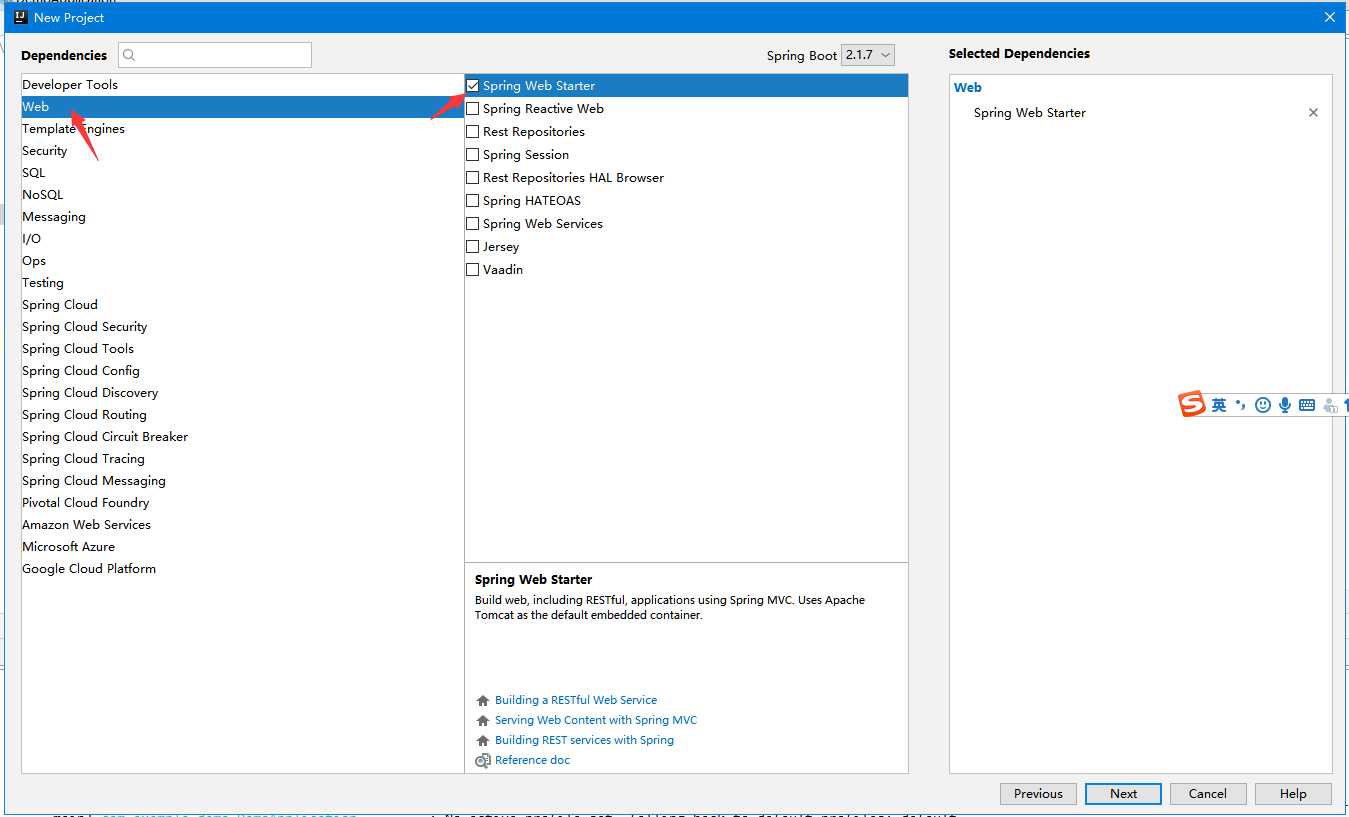1349x817 pixels.
Task: Choose the SQL category
Action: [243, 173]
